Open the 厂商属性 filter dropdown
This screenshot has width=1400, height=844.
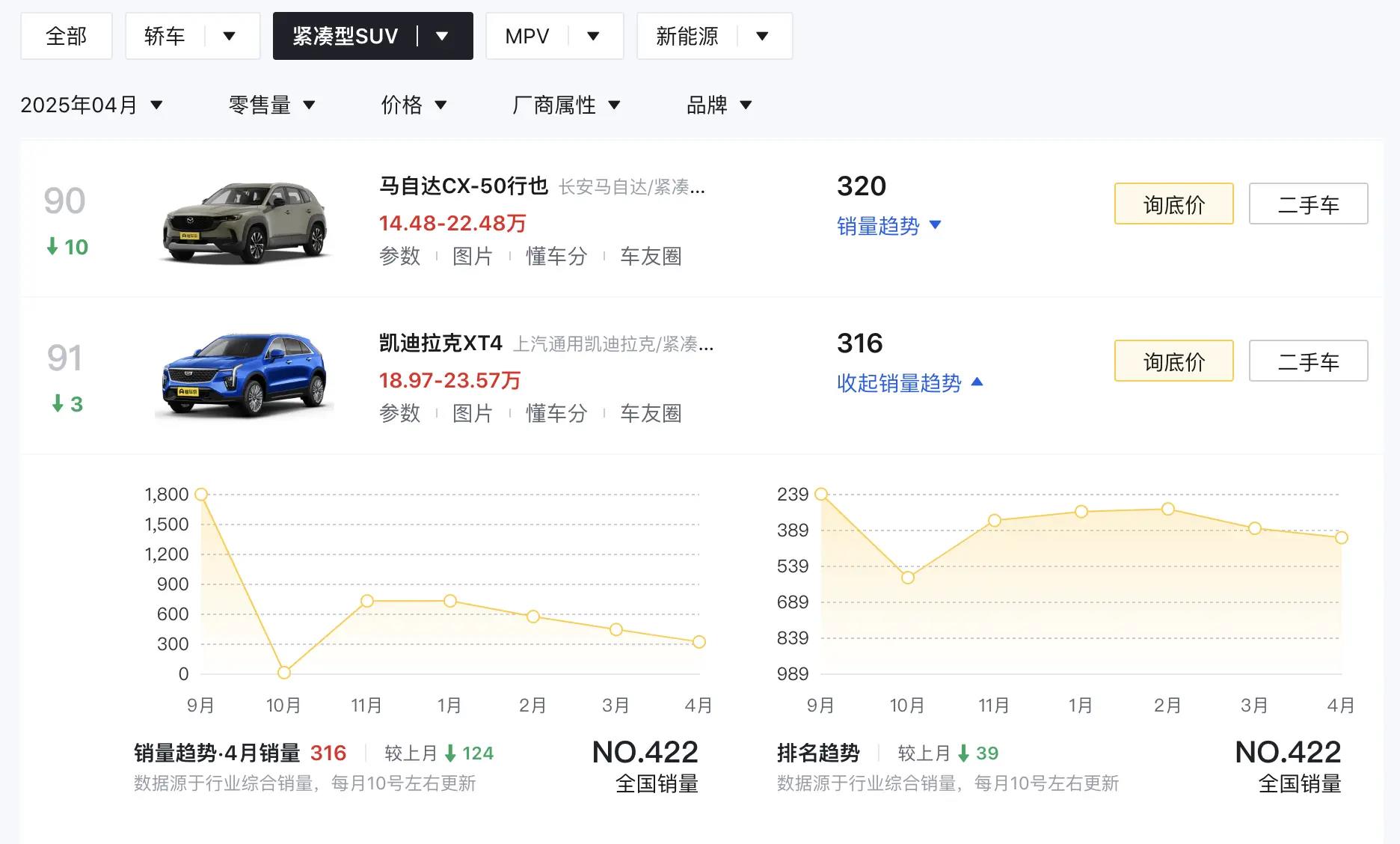[x=566, y=105]
